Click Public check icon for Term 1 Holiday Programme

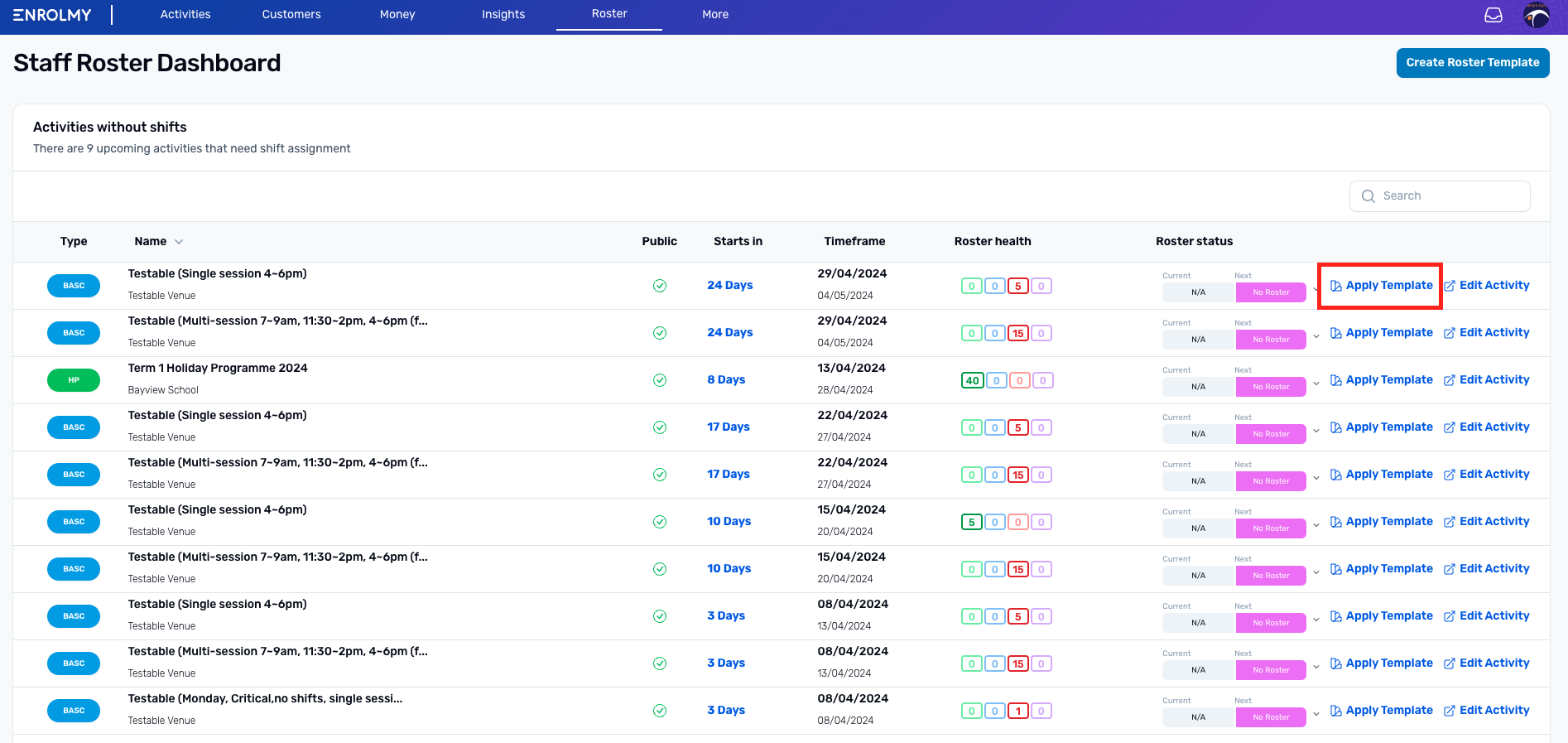[x=660, y=380]
